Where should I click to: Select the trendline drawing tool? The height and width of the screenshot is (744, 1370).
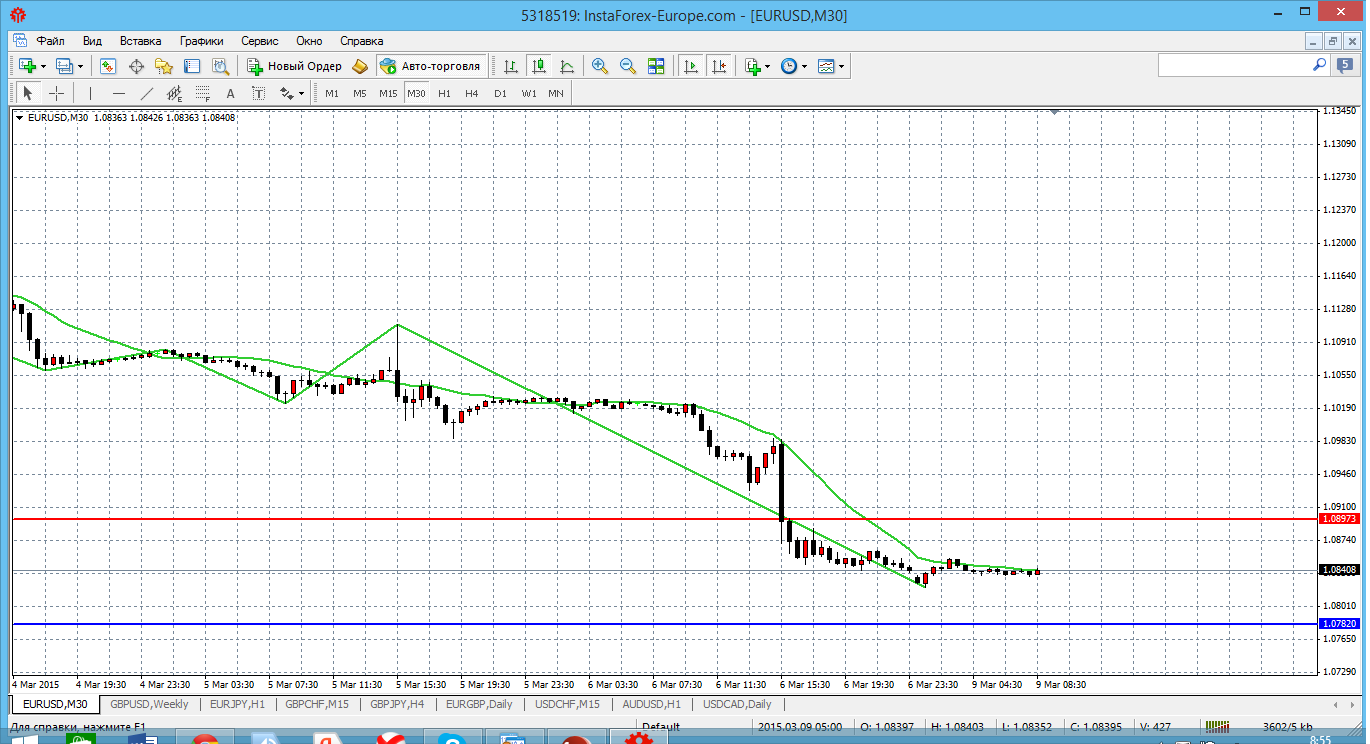pos(147,93)
